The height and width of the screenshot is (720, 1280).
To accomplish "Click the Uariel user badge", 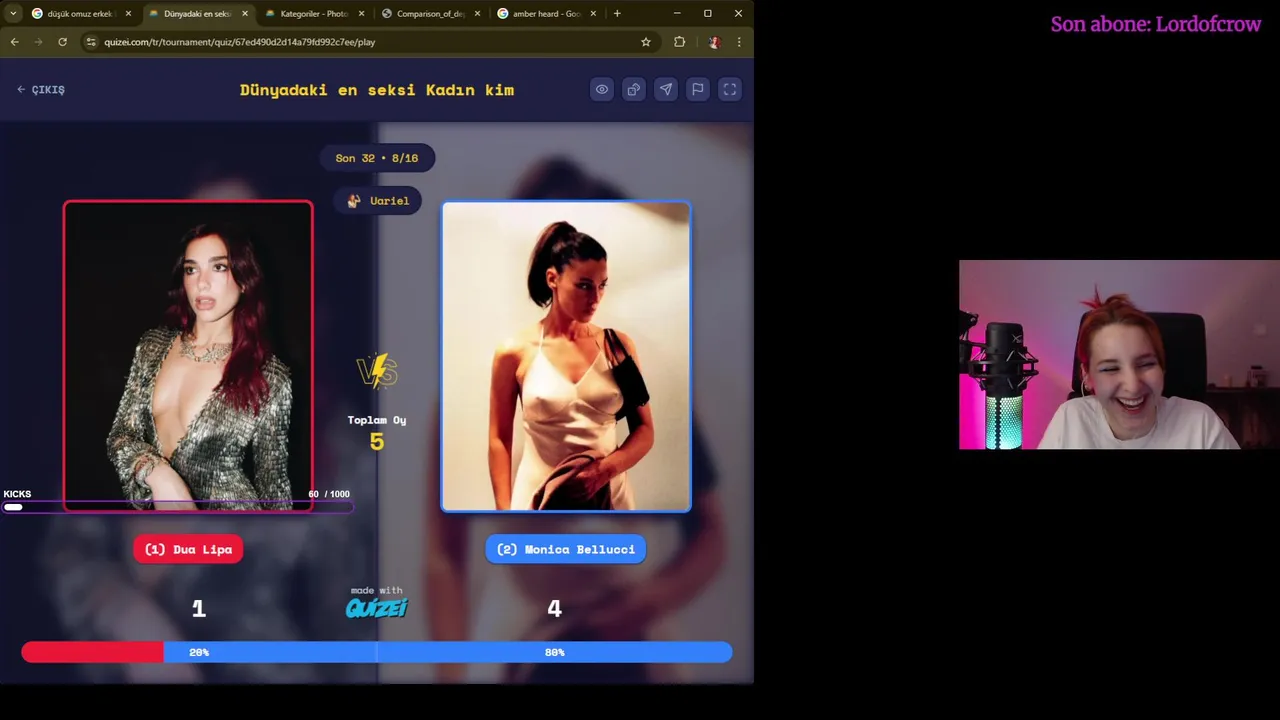I will point(378,201).
